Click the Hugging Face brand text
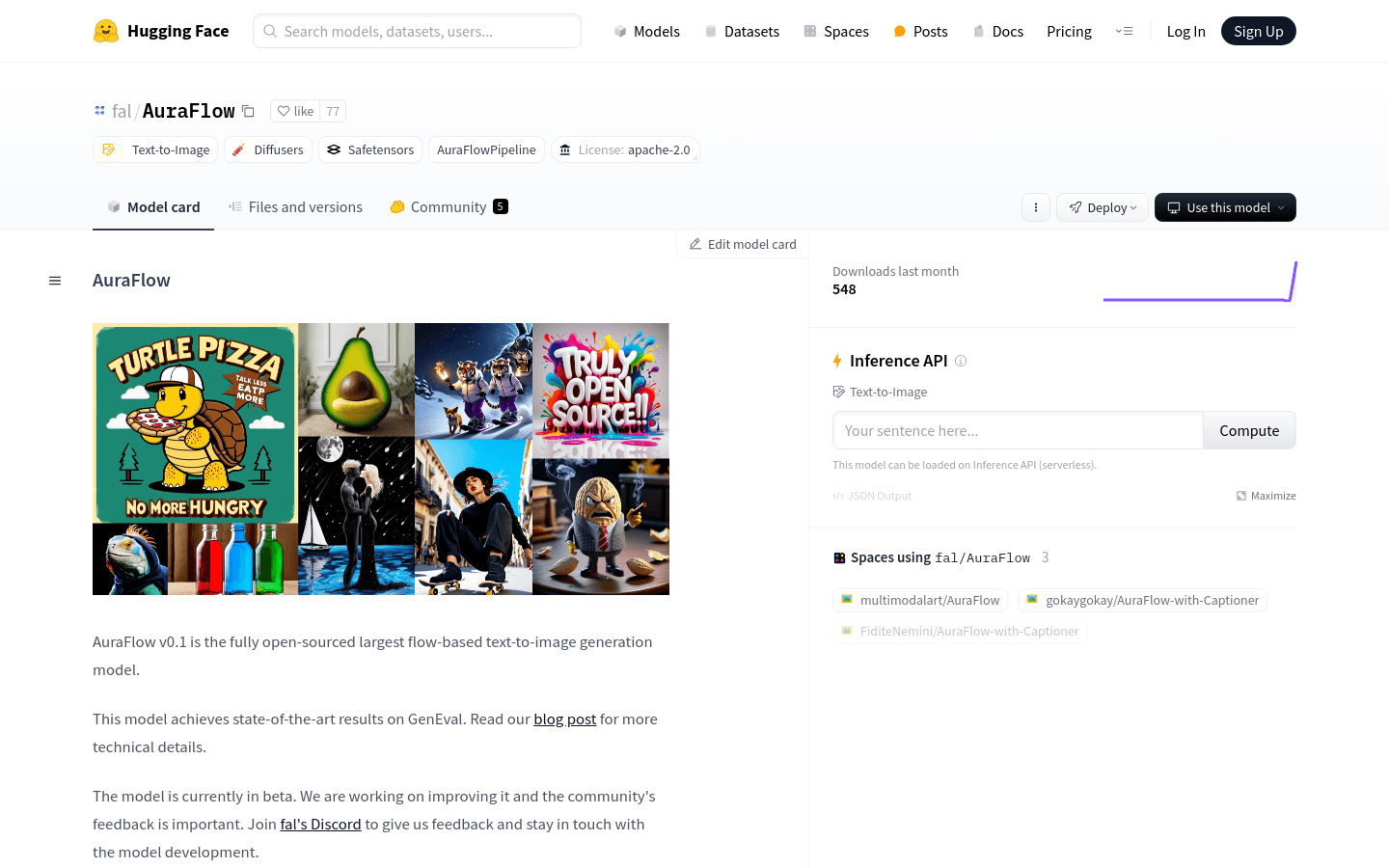 (178, 31)
